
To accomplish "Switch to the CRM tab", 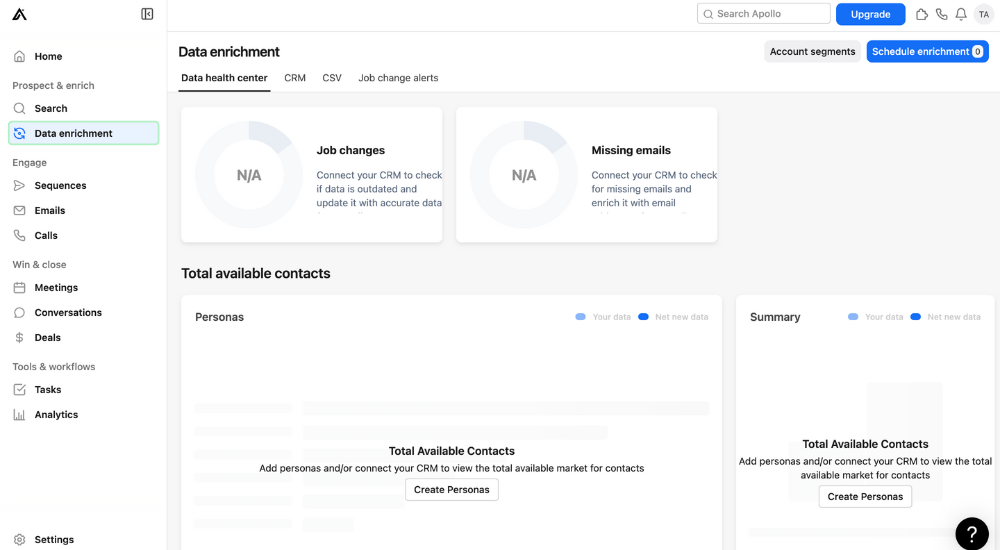I will (295, 78).
